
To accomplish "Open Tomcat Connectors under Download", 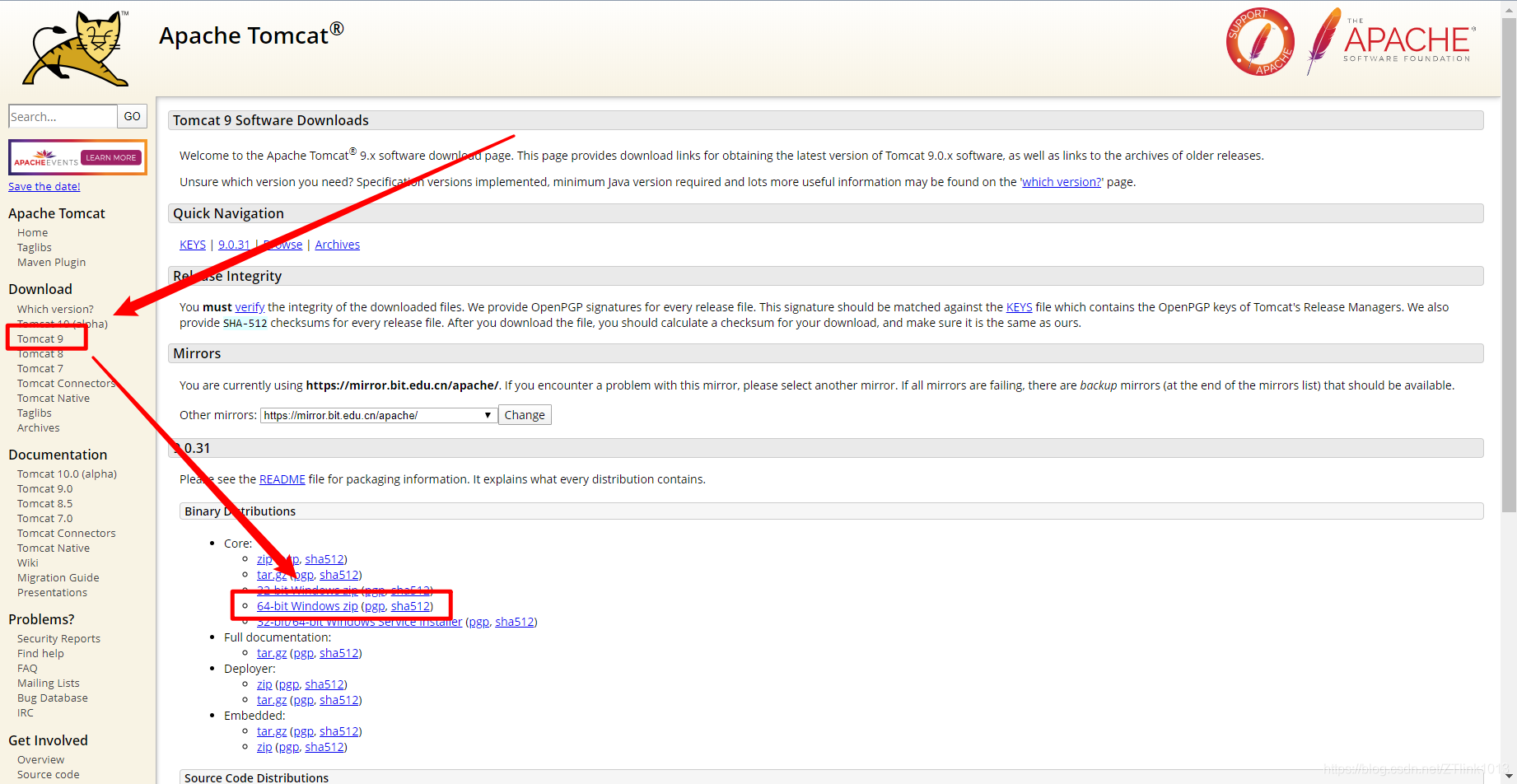I will click(x=67, y=384).
